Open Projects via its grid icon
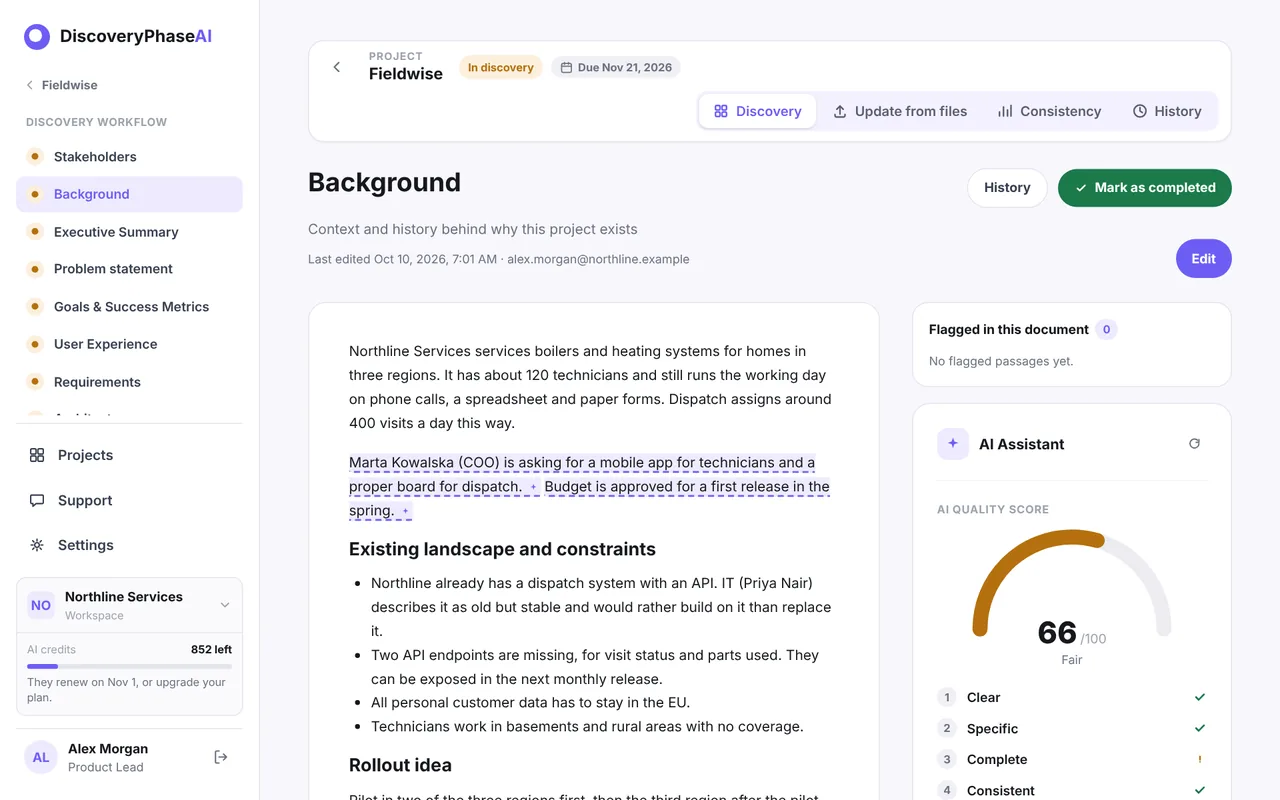 click(37, 455)
